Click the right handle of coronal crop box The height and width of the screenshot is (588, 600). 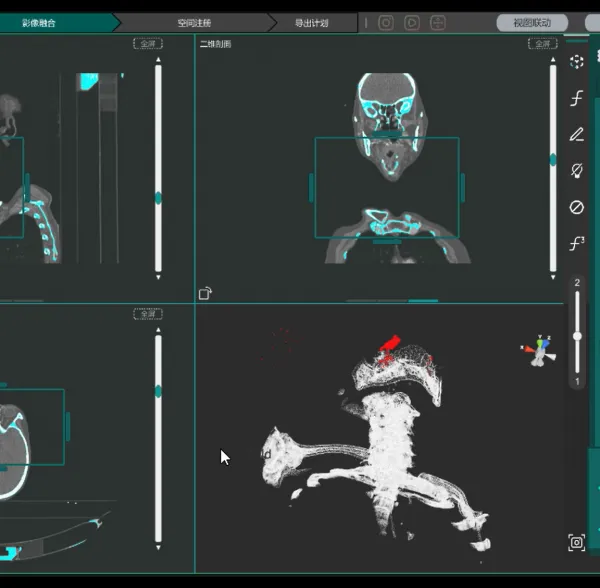pos(463,188)
